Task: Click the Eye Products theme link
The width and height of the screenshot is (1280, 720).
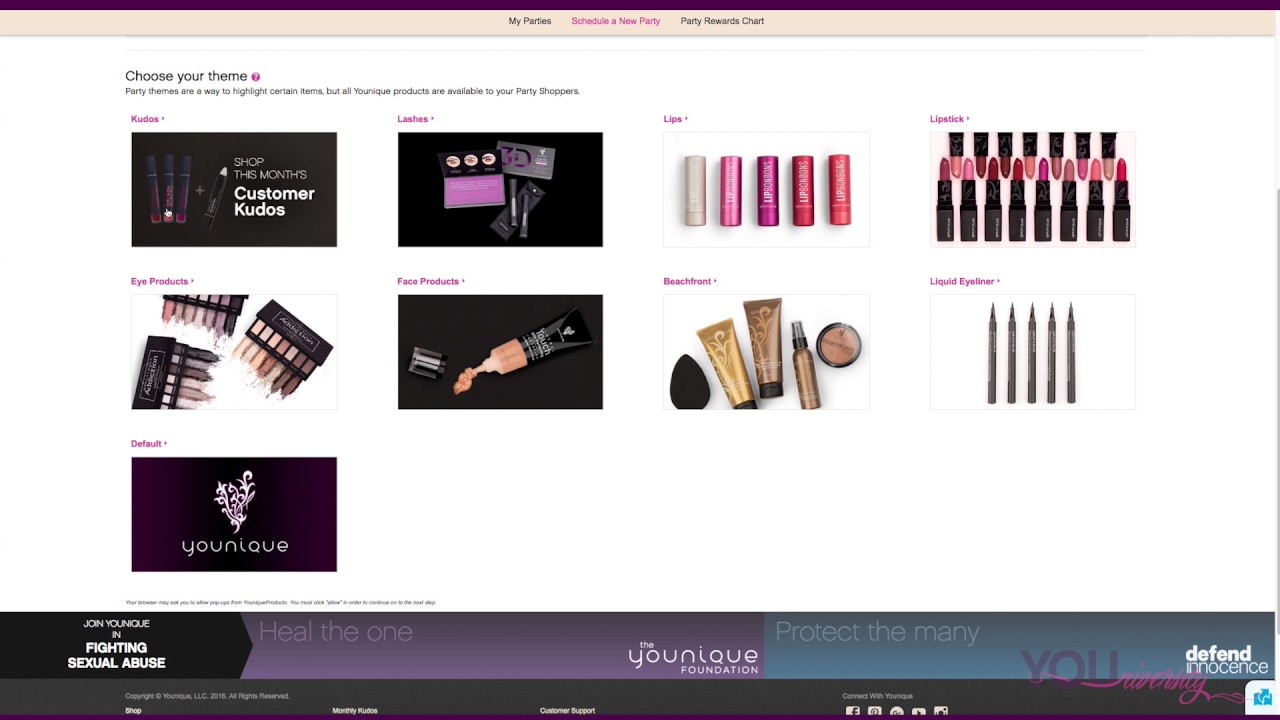Action: click(x=162, y=281)
